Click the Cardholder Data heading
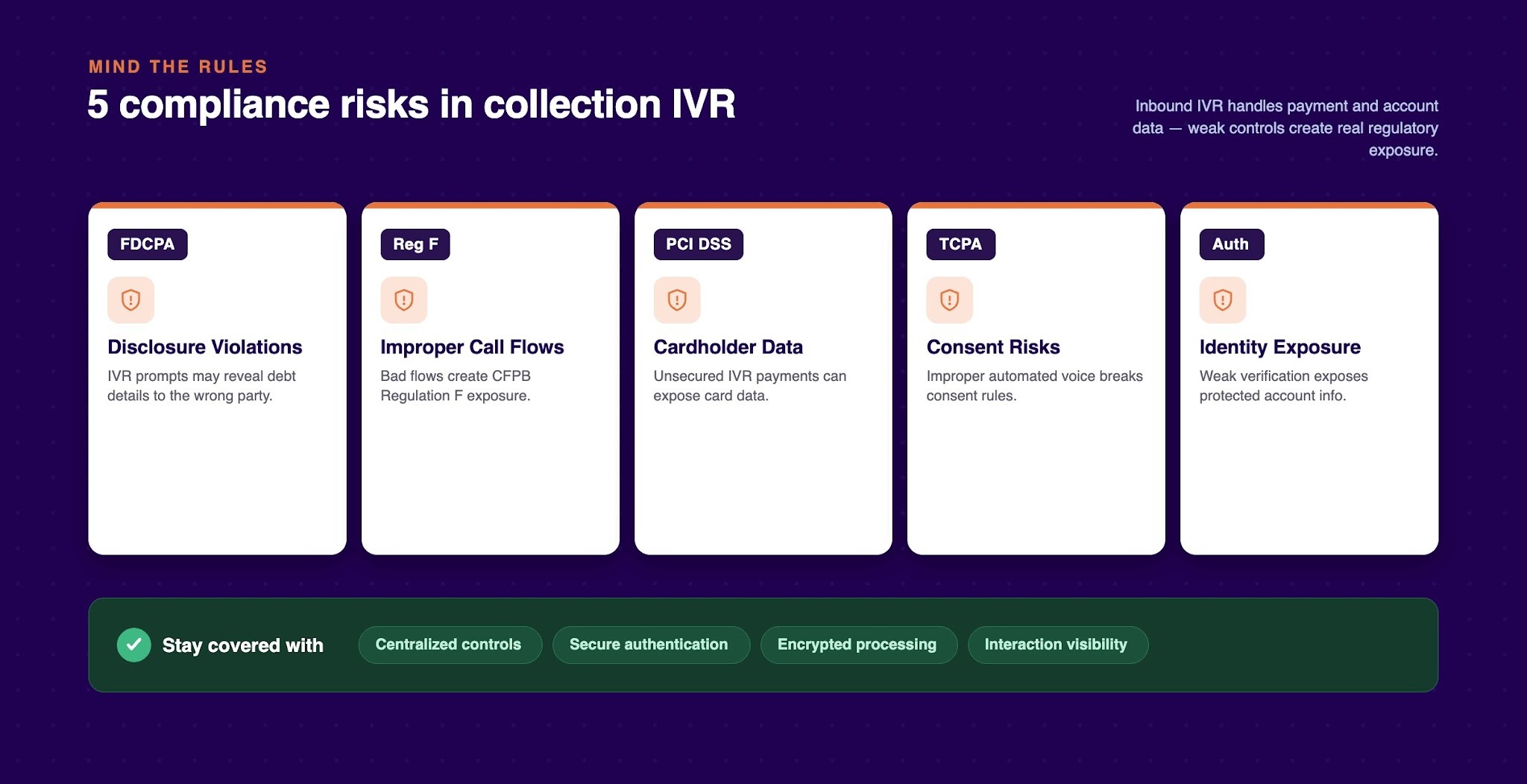This screenshot has height=784, width=1527. [728, 347]
